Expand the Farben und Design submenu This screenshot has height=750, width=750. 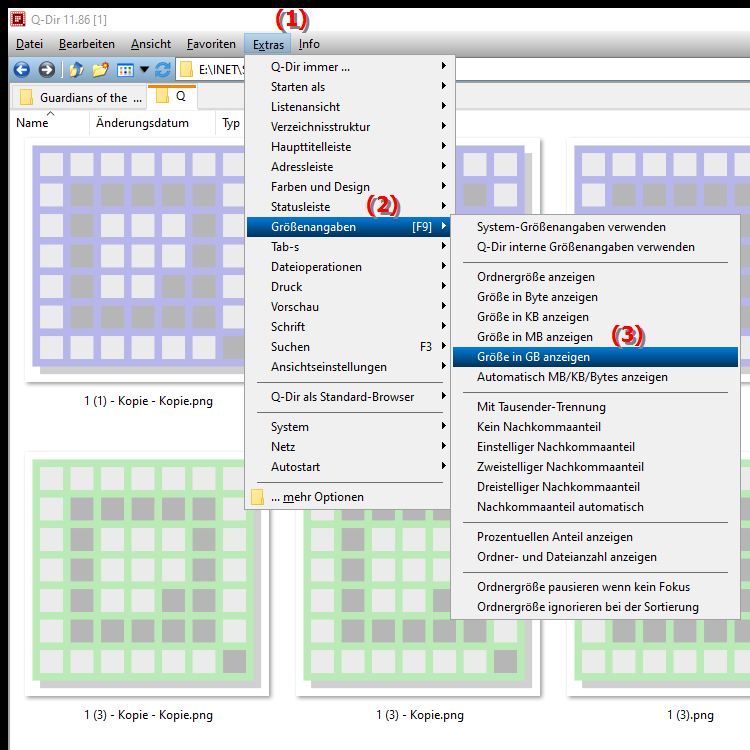tap(349, 187)
